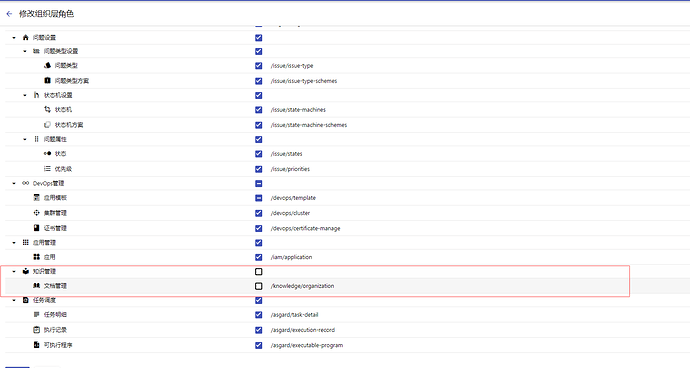Click the home icon of 问题设置
690x368 pixels.
tap(26, 37)
